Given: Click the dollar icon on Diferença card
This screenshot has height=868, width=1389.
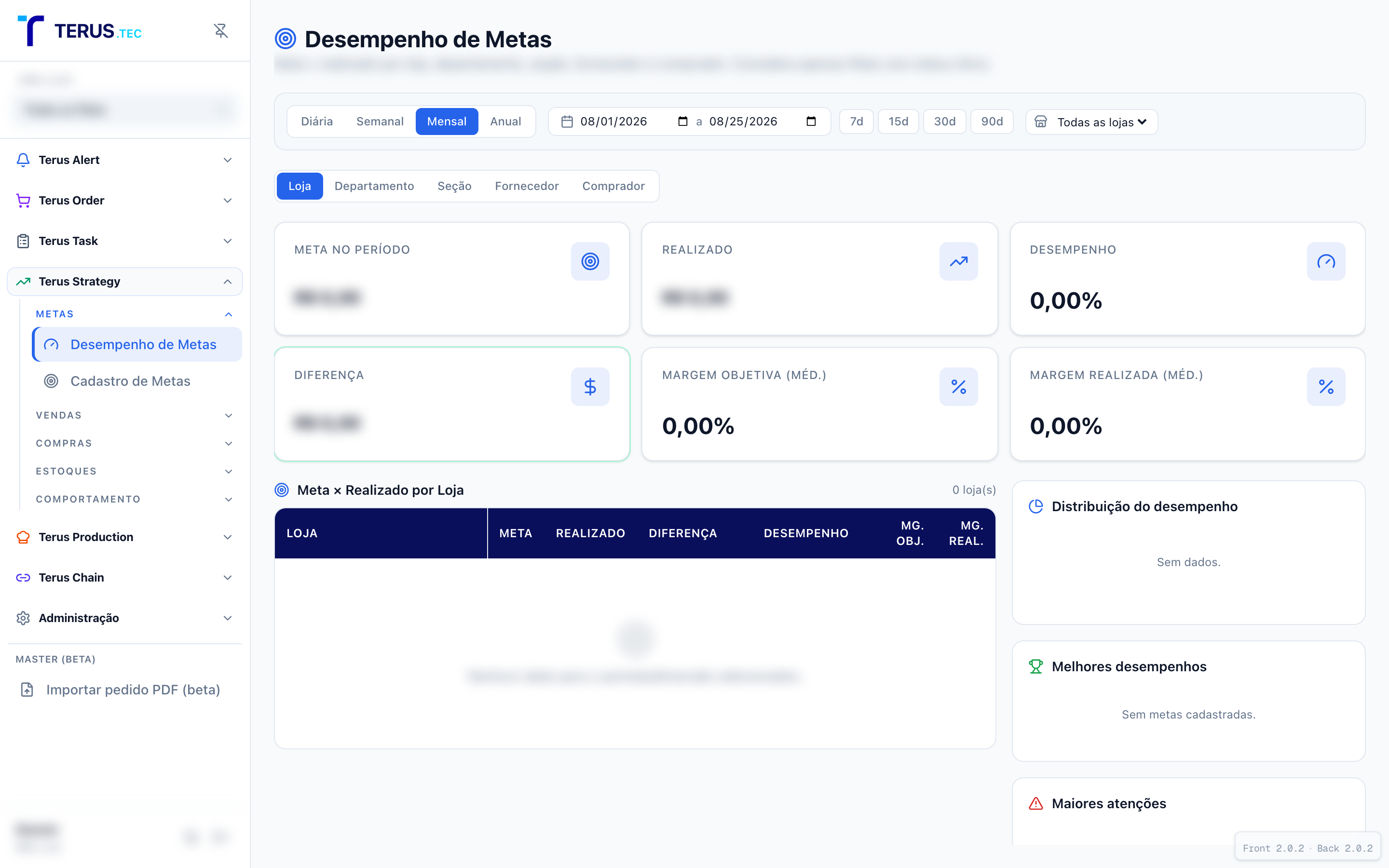Looking at the screenshot, I should coord(590,387).
